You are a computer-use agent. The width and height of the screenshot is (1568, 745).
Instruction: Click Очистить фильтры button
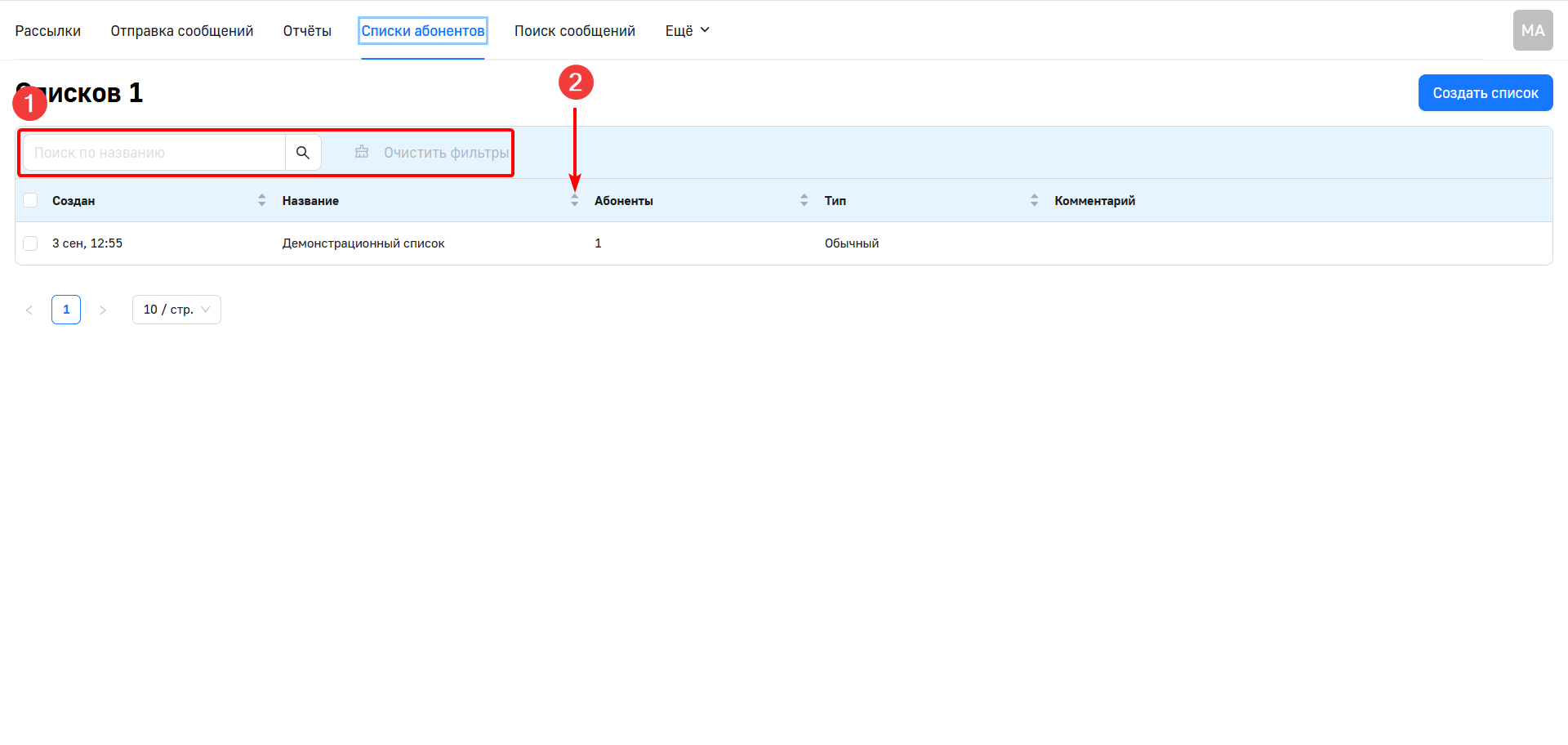point(433,153)
